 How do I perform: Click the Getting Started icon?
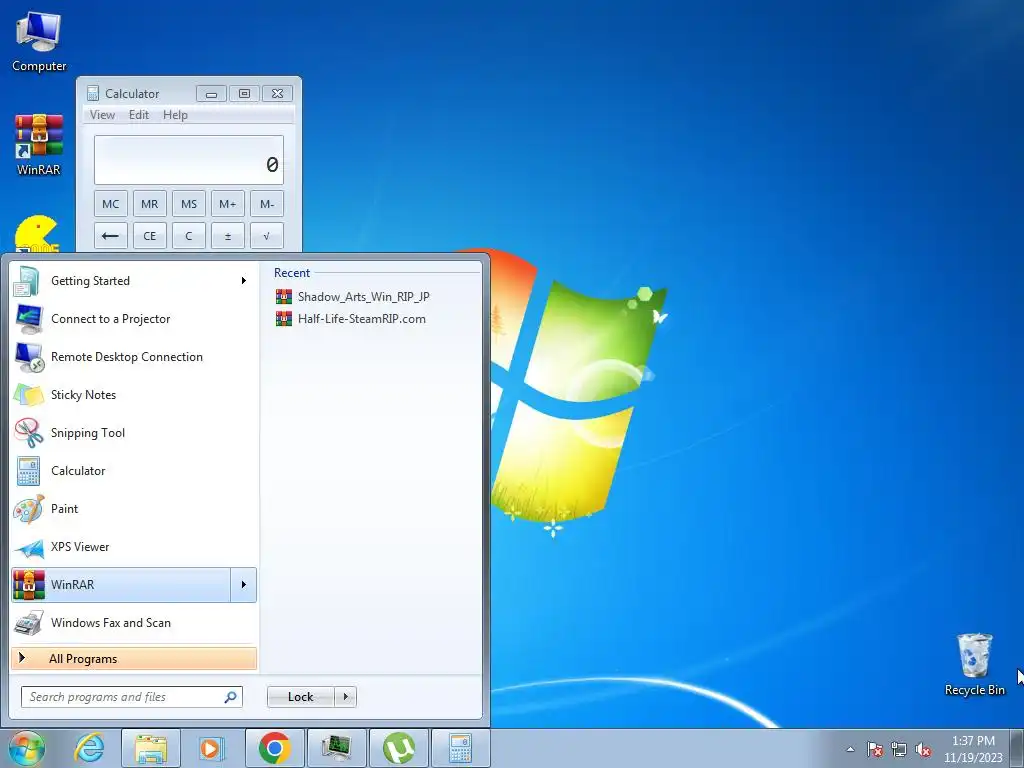(x=27, y=281)
